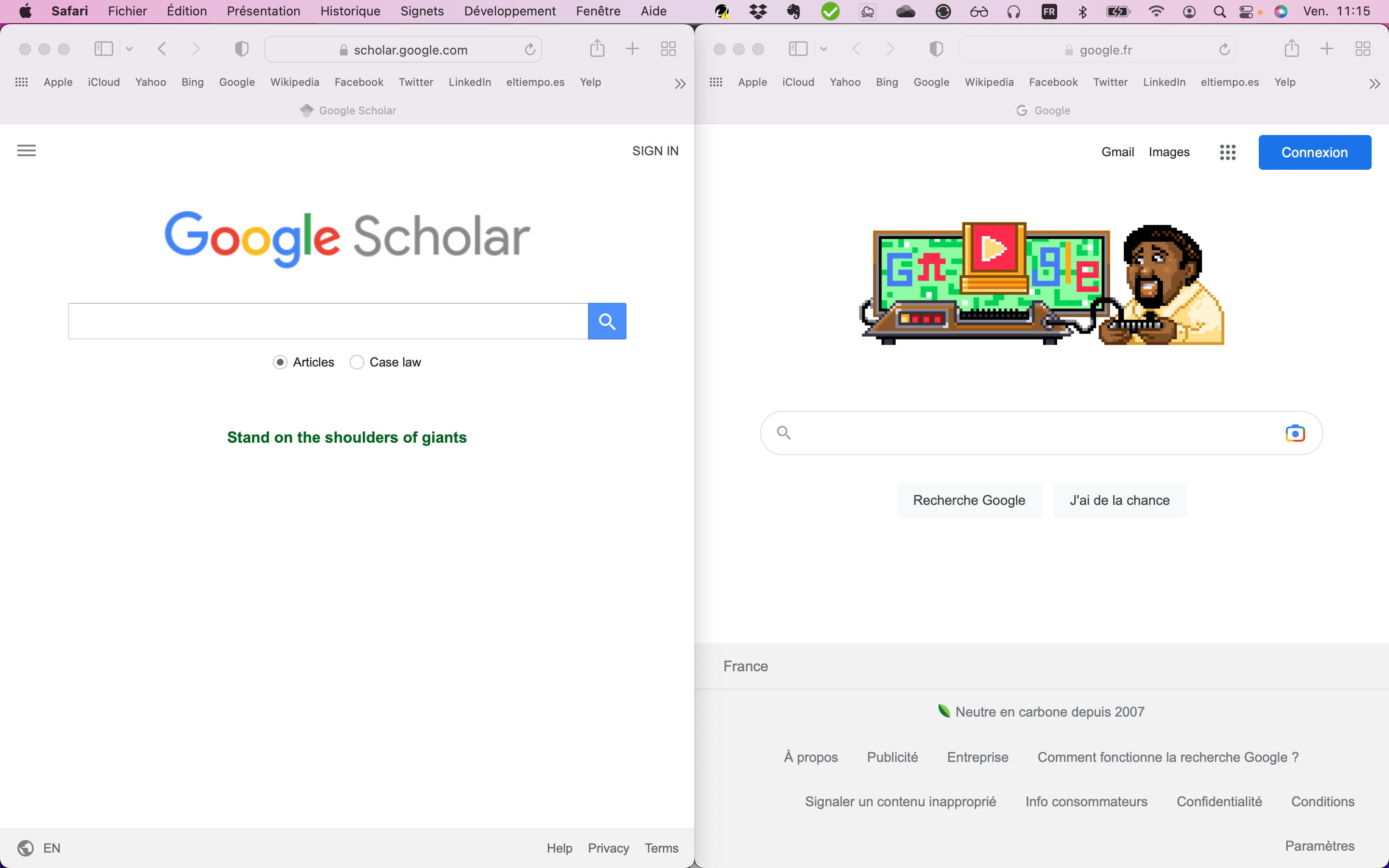Open the Signets menu
The image size is (1389, 868).
422,11
